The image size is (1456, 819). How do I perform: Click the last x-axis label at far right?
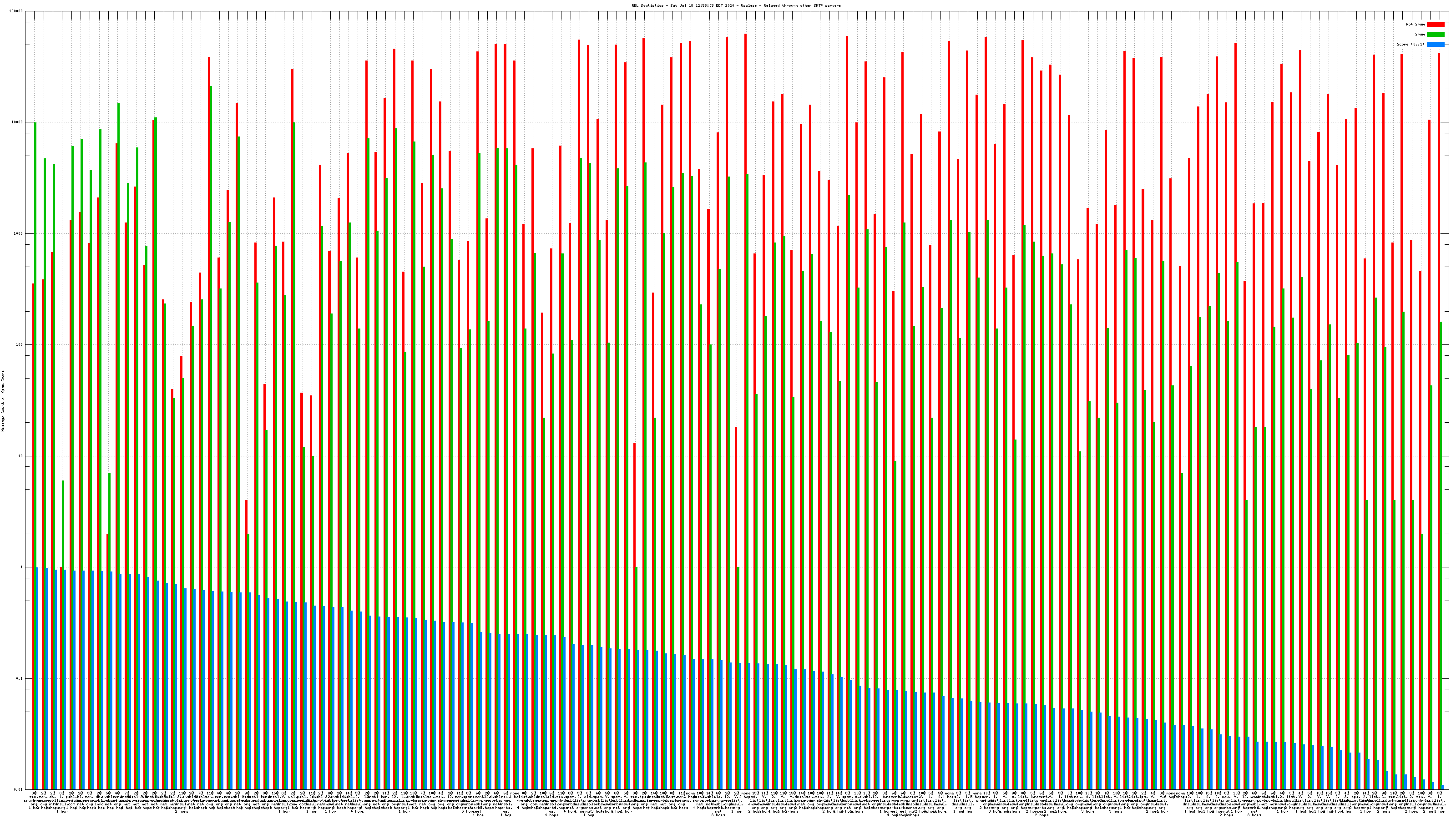tap(1439, 797)
